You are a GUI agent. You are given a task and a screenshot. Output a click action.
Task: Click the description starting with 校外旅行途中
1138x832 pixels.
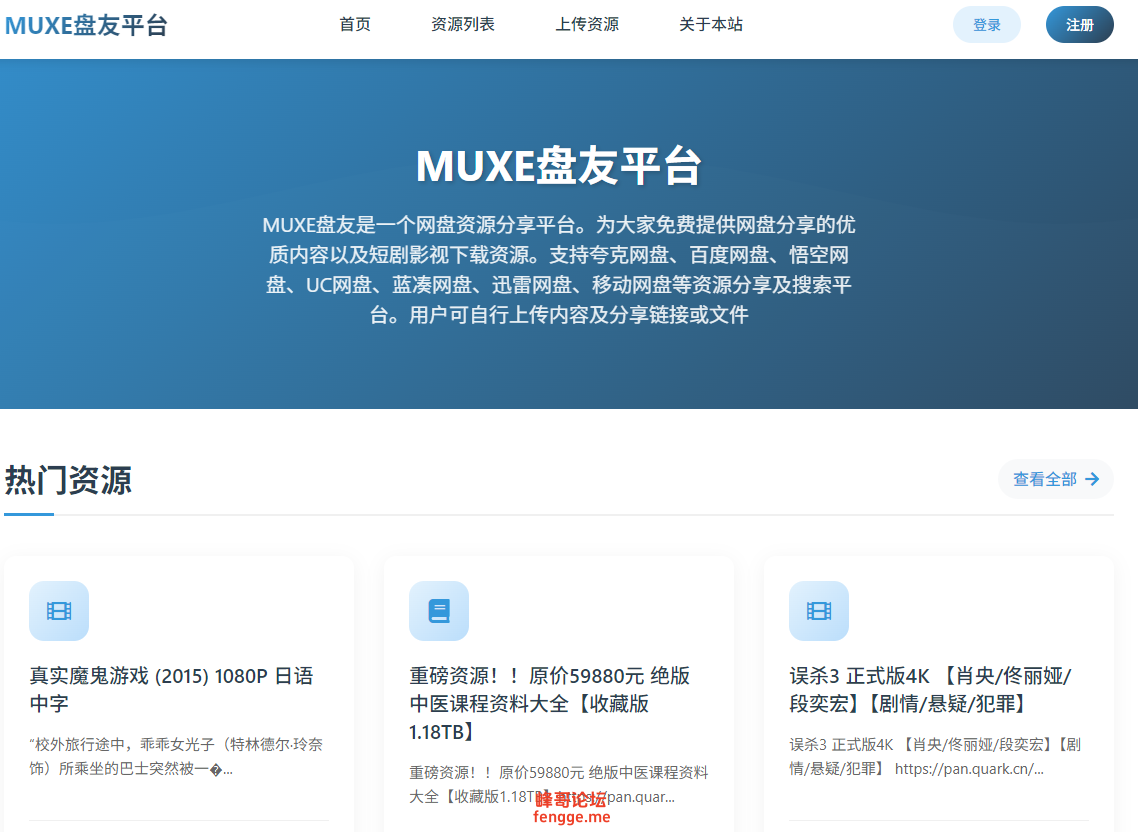point(176,756)
